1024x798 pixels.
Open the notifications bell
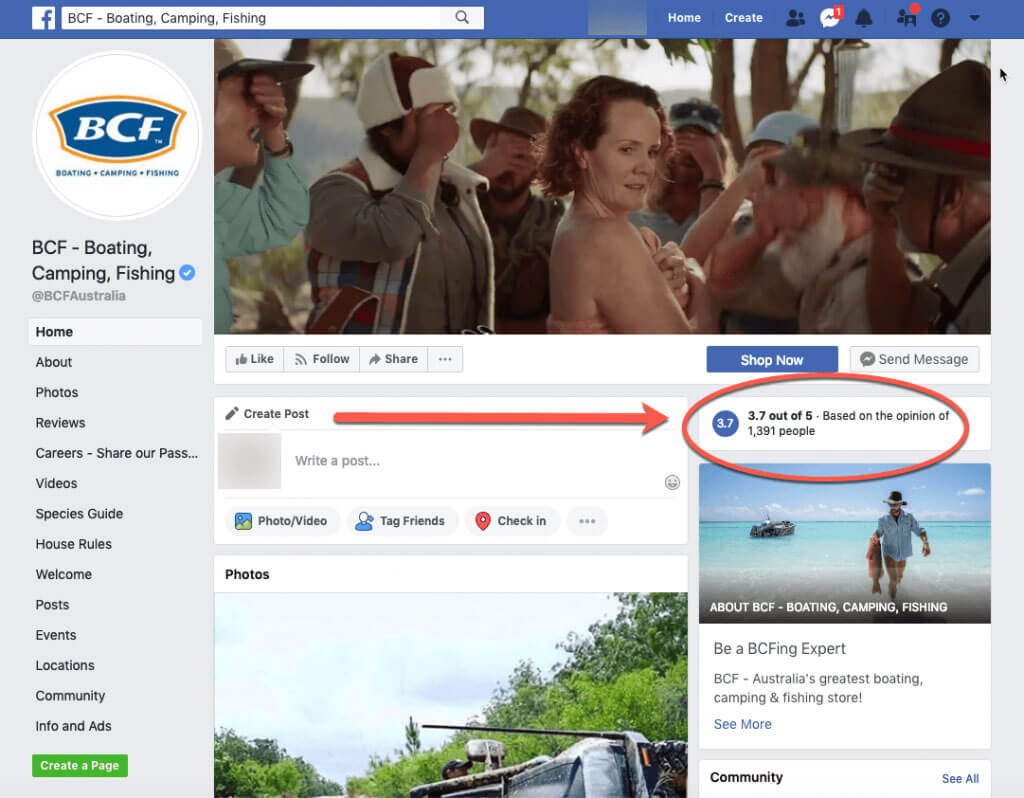[x=864, y=18]
